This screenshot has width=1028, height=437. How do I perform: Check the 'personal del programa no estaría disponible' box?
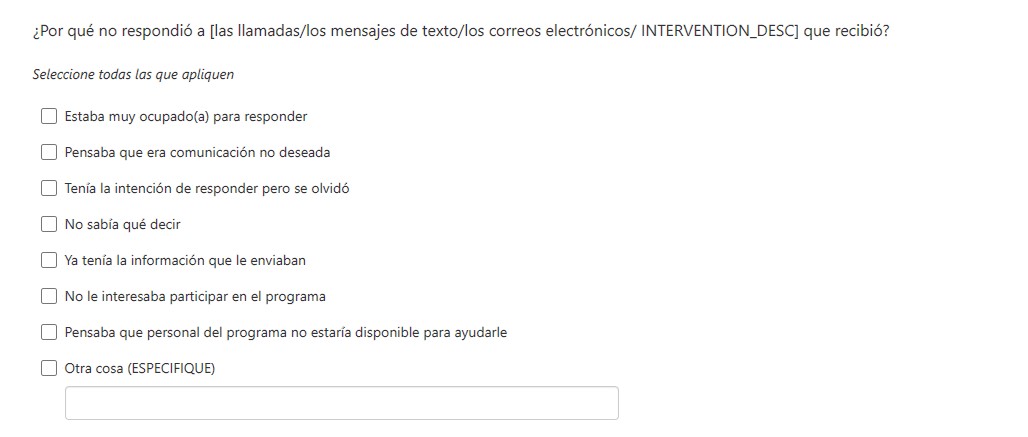[49, 332]
